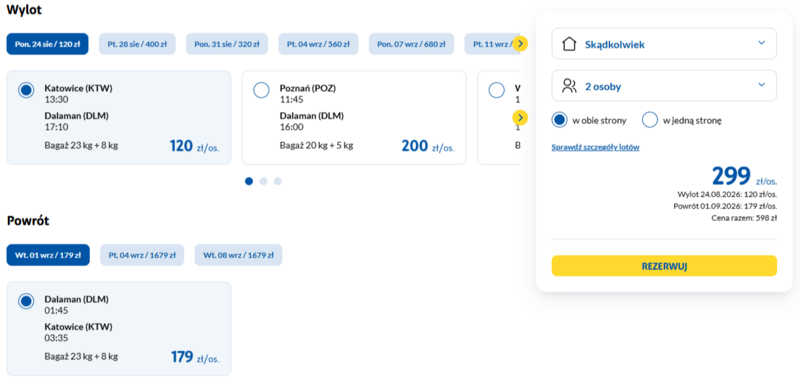This screenshot has height=388, width=800.
Task: Select the Katowice 13:30 departure flight
Action: click(26, 90)
